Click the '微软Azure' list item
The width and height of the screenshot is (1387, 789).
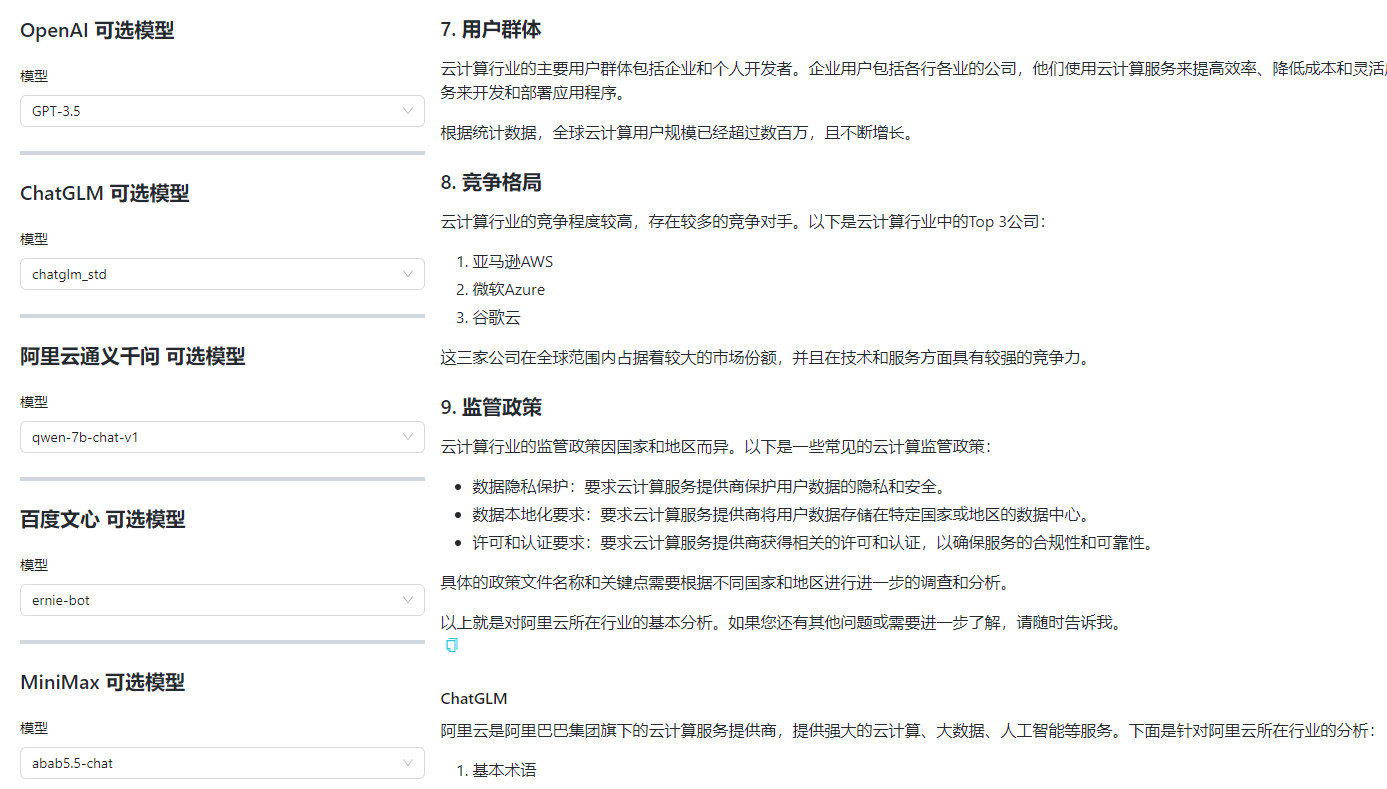[x=509, y=290]
